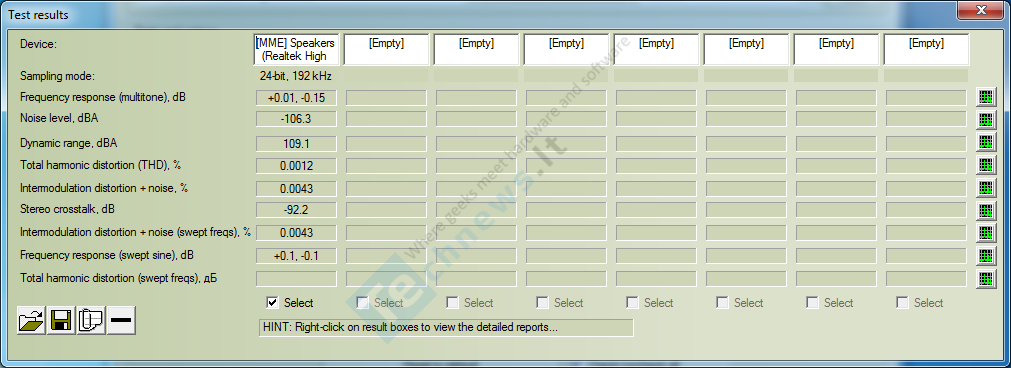The image size is (1011, 368).
Task: Open graph icon for Frequency response (swept sine)
Action: 986,256
